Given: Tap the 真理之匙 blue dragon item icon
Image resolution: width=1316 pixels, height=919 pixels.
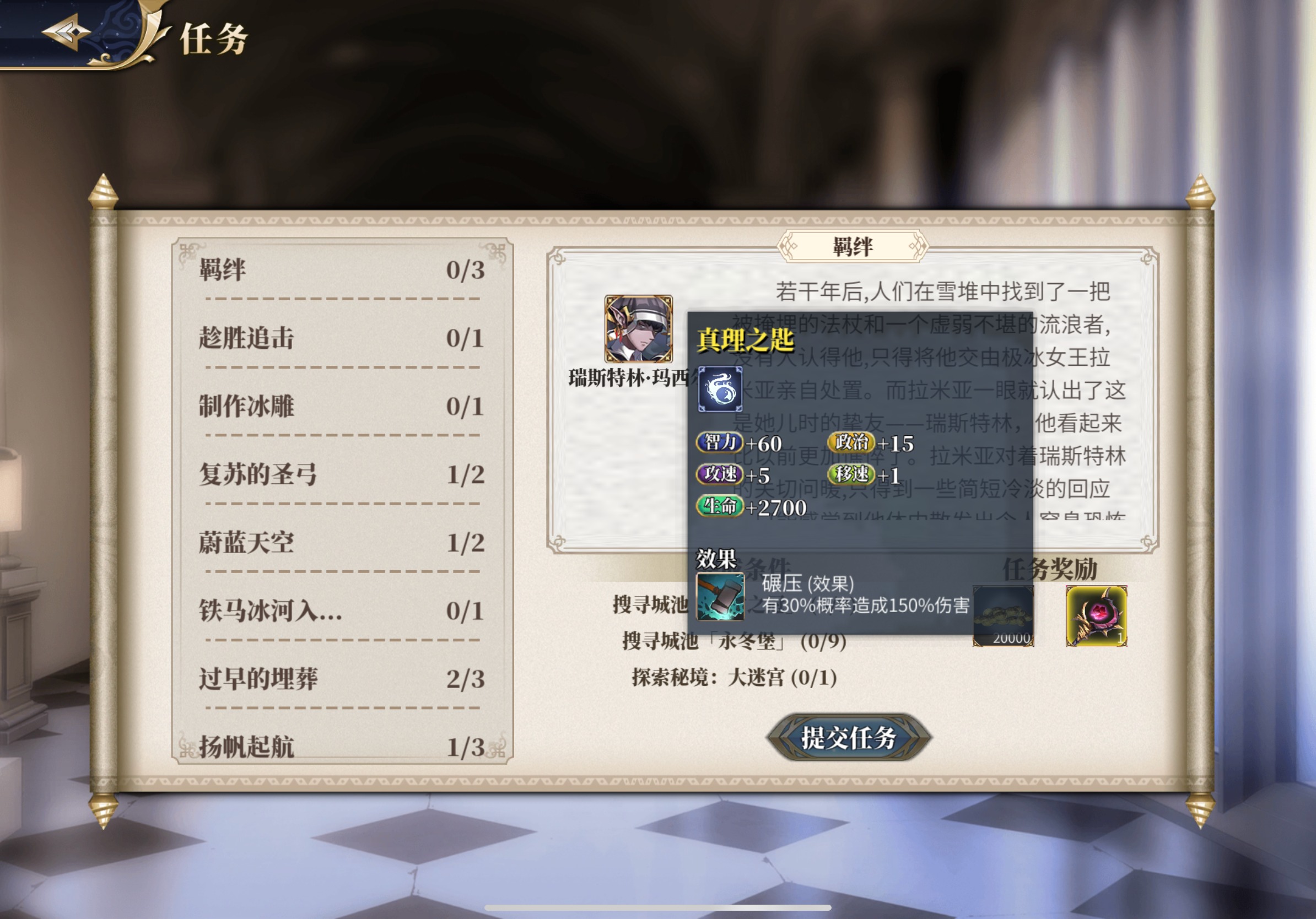Looking at the screenshot, I should [720, 390].
